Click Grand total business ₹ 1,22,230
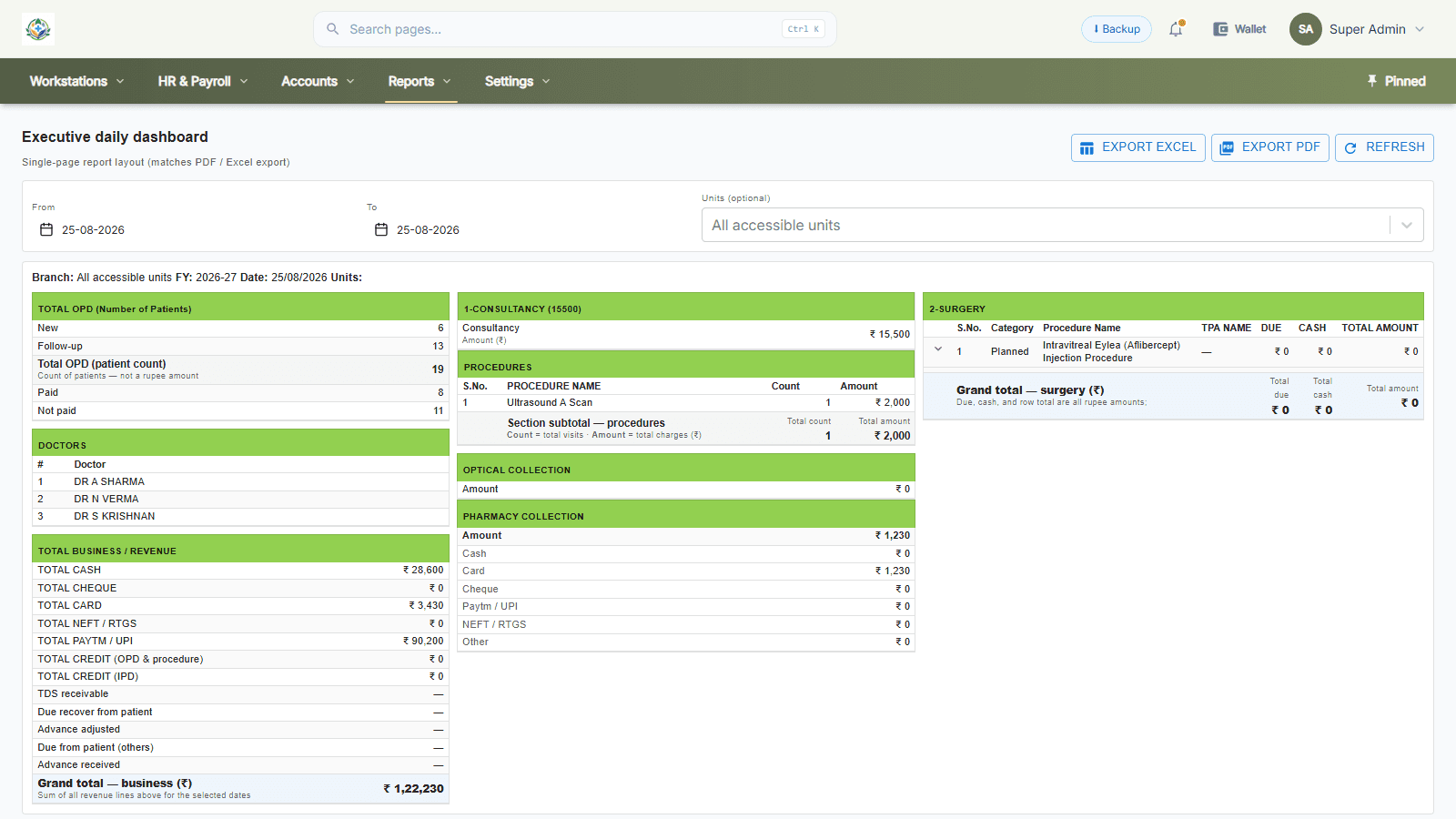Viewport: 1456px width, 819px height. [x=413, y=789]
